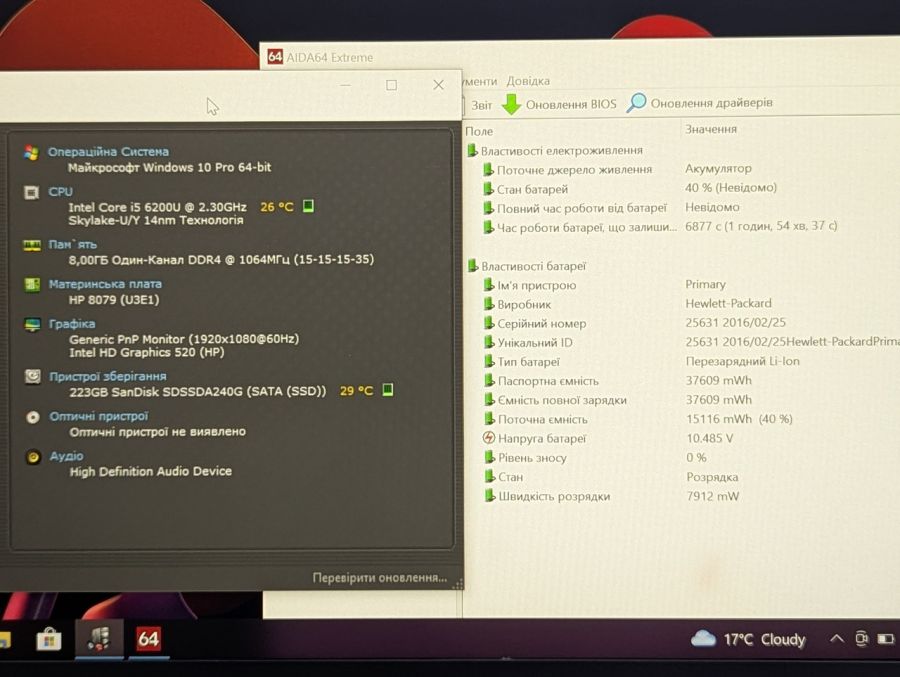Open the Графіка section link

click(72, 324)
